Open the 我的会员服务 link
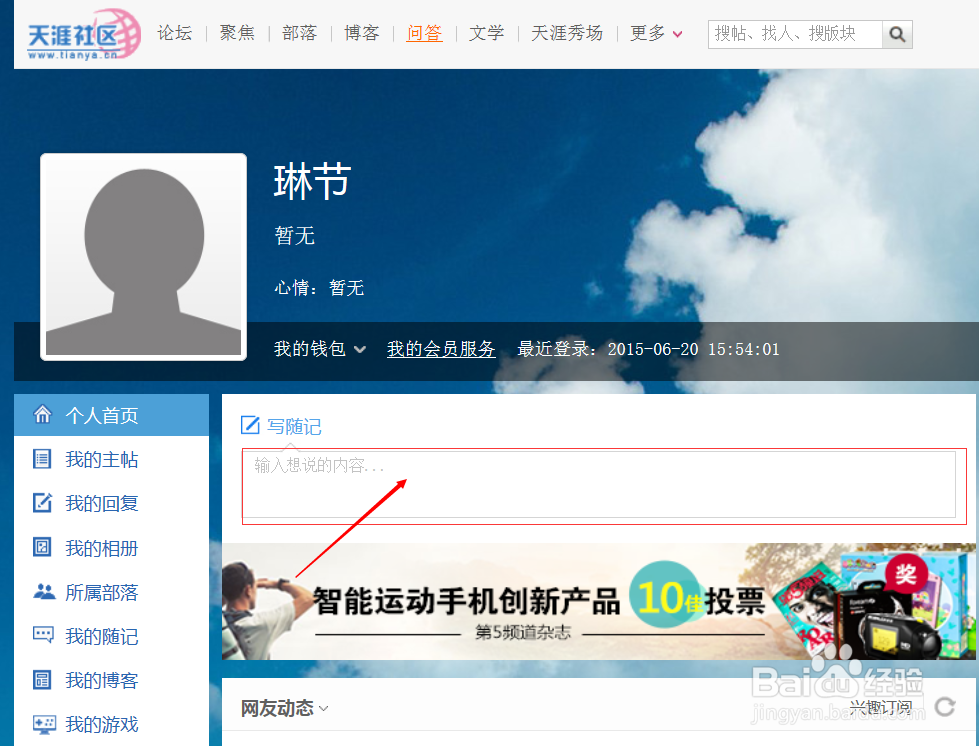 441,349
